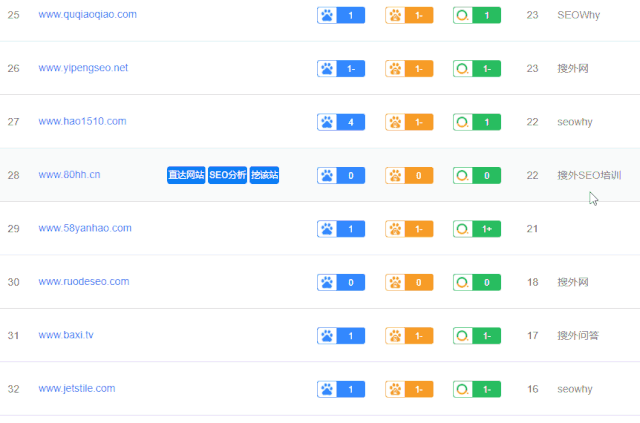Screen dimensions: 640x423
Task: Click keyword 搜外网 in row 30
Action: tap(573, 282)
